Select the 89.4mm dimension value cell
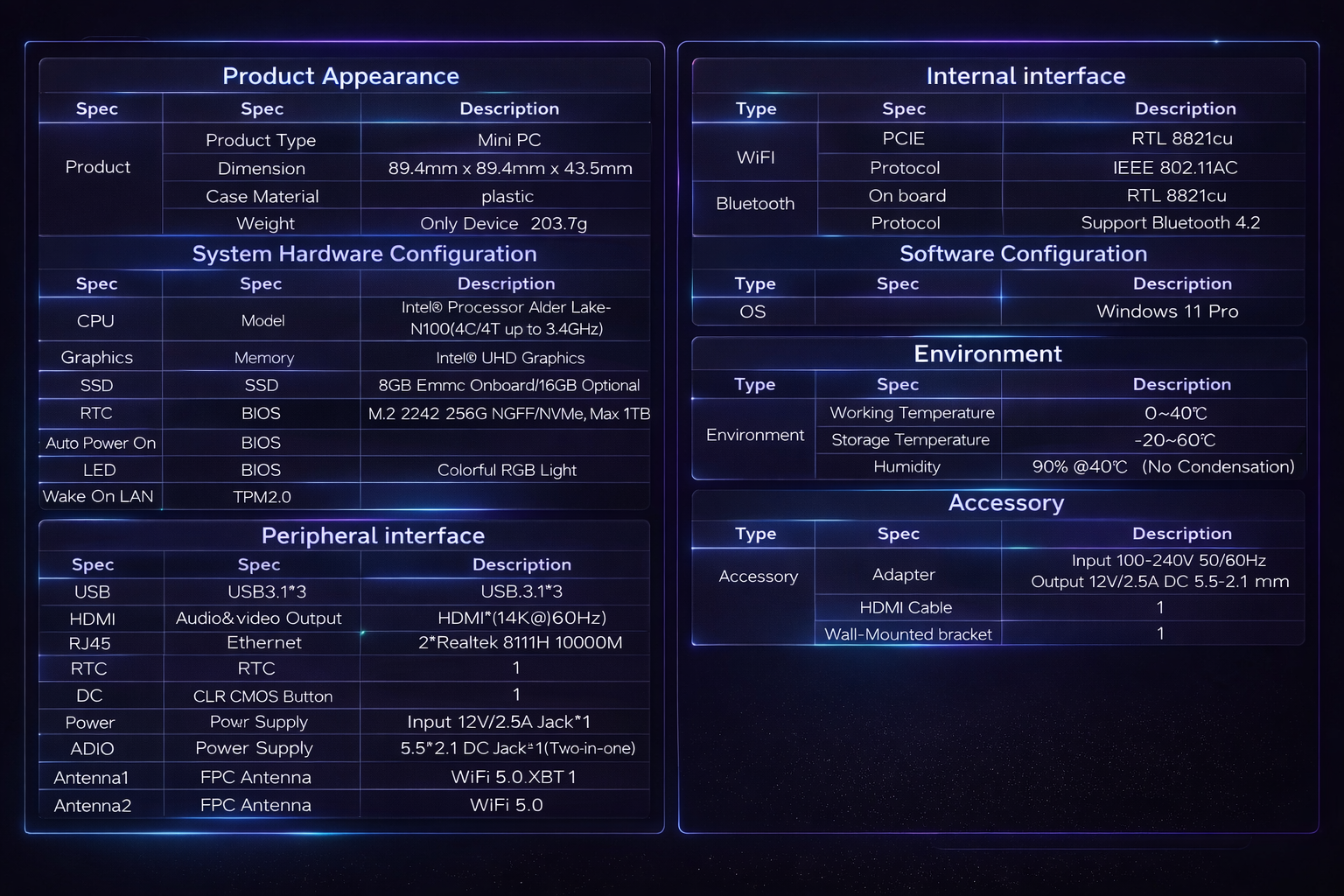 tap(509, 168)
